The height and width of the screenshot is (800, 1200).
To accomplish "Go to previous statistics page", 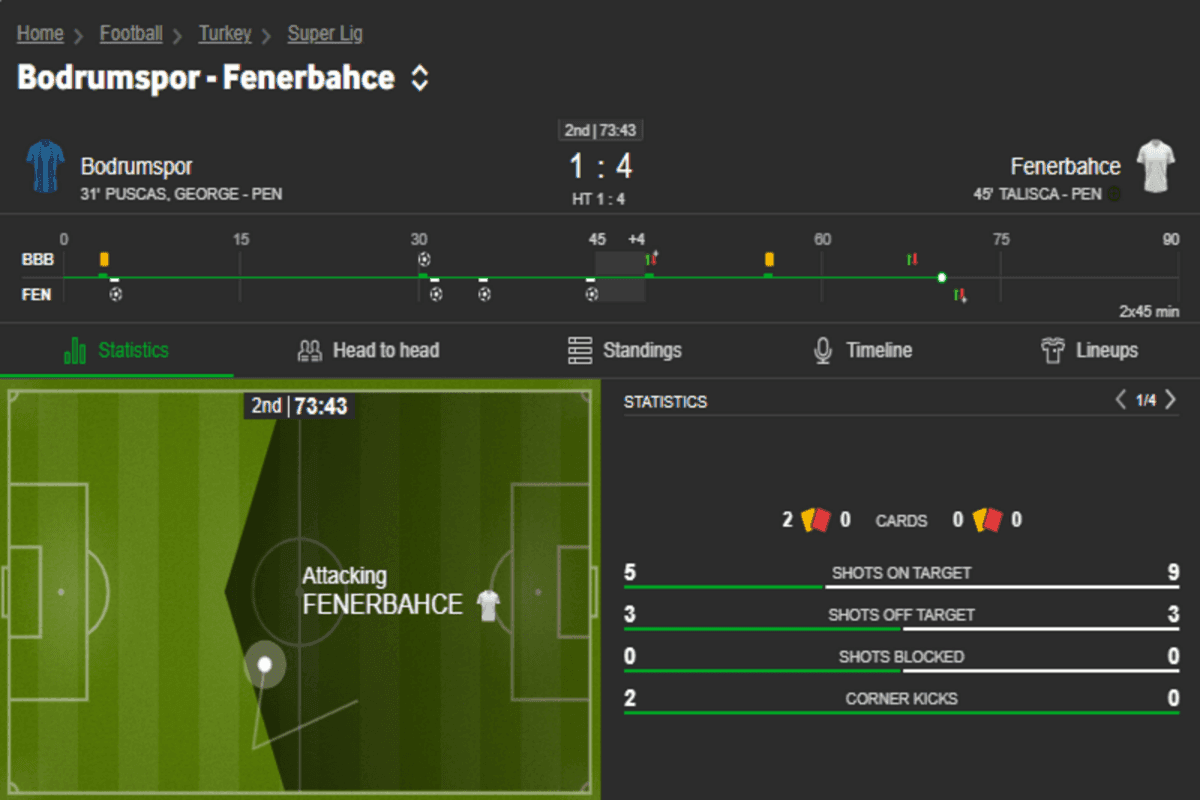I will (x=1121, y=400).
